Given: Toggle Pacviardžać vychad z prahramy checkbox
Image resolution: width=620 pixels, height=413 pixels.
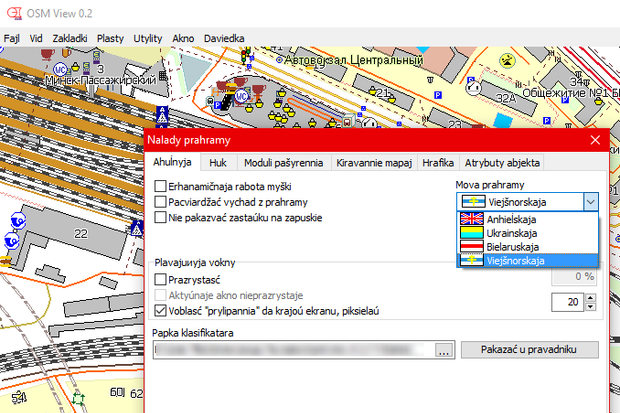Looking at the screenshot, I should point(161,201).
